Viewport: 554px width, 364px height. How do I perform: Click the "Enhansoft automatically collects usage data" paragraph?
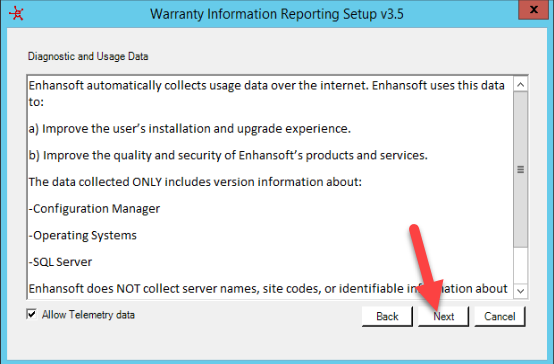[x=267, y=94]
